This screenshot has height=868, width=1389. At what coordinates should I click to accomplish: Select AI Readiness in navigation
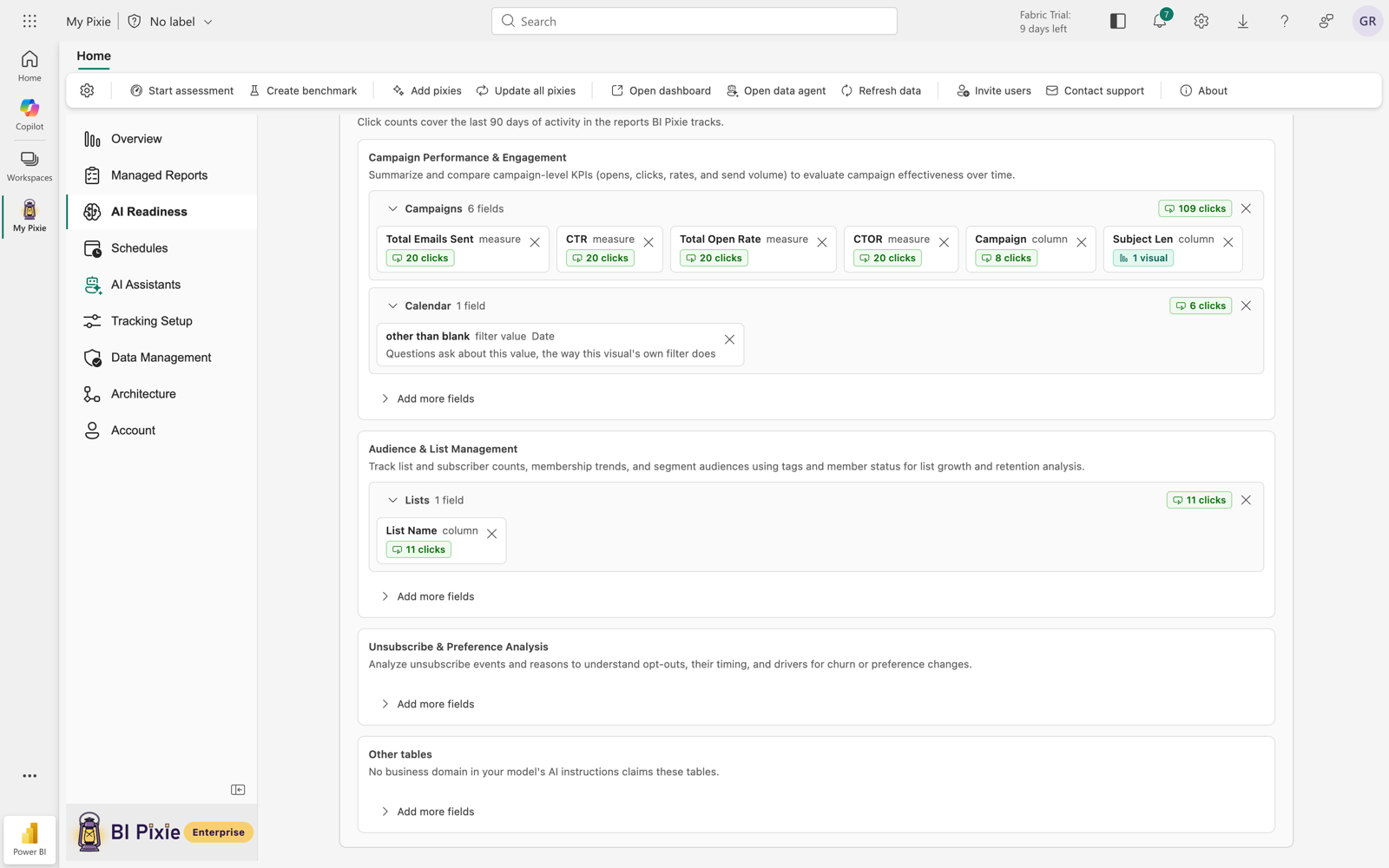tap(161, 212)
